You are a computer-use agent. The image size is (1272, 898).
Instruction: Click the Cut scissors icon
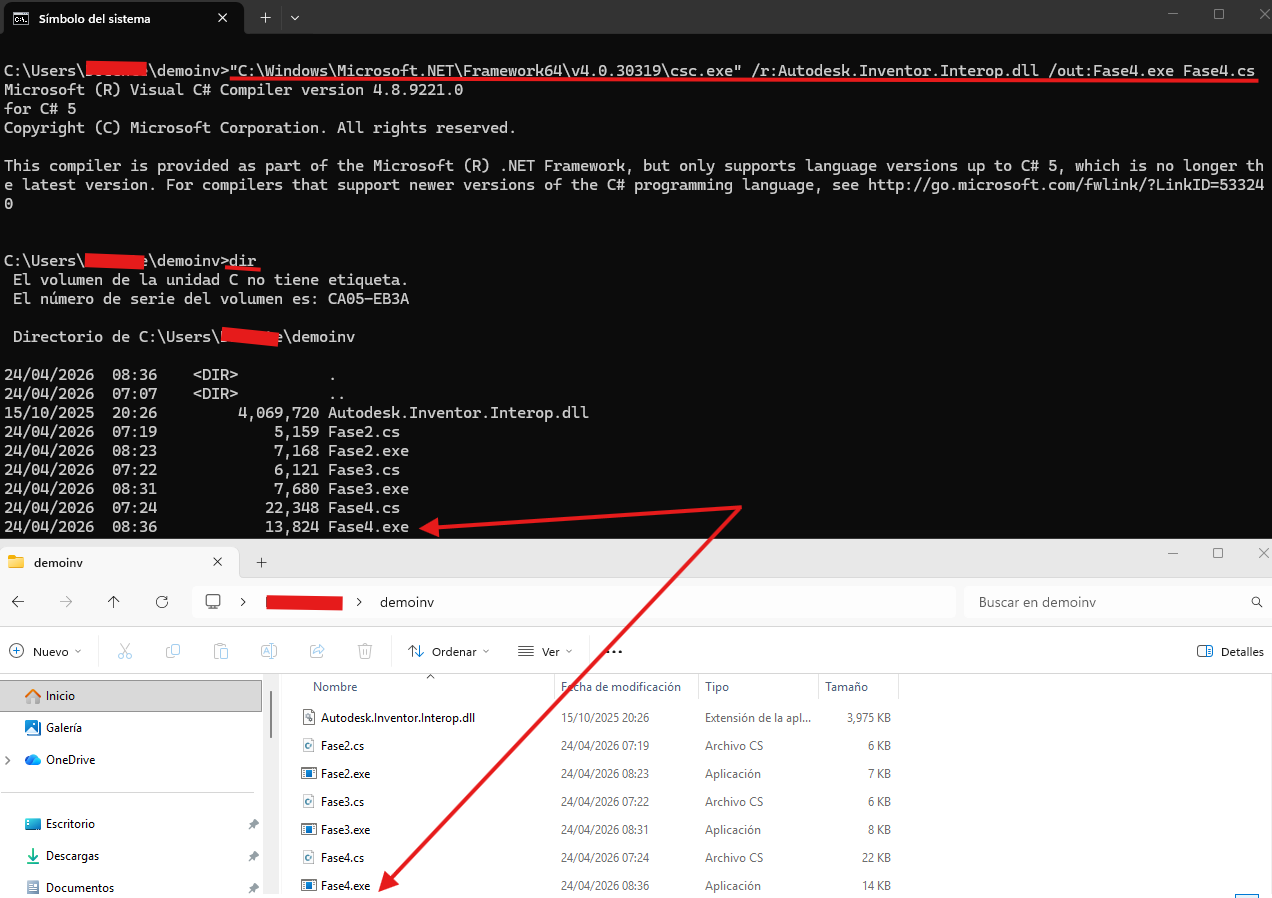click(x=125, y=651)
